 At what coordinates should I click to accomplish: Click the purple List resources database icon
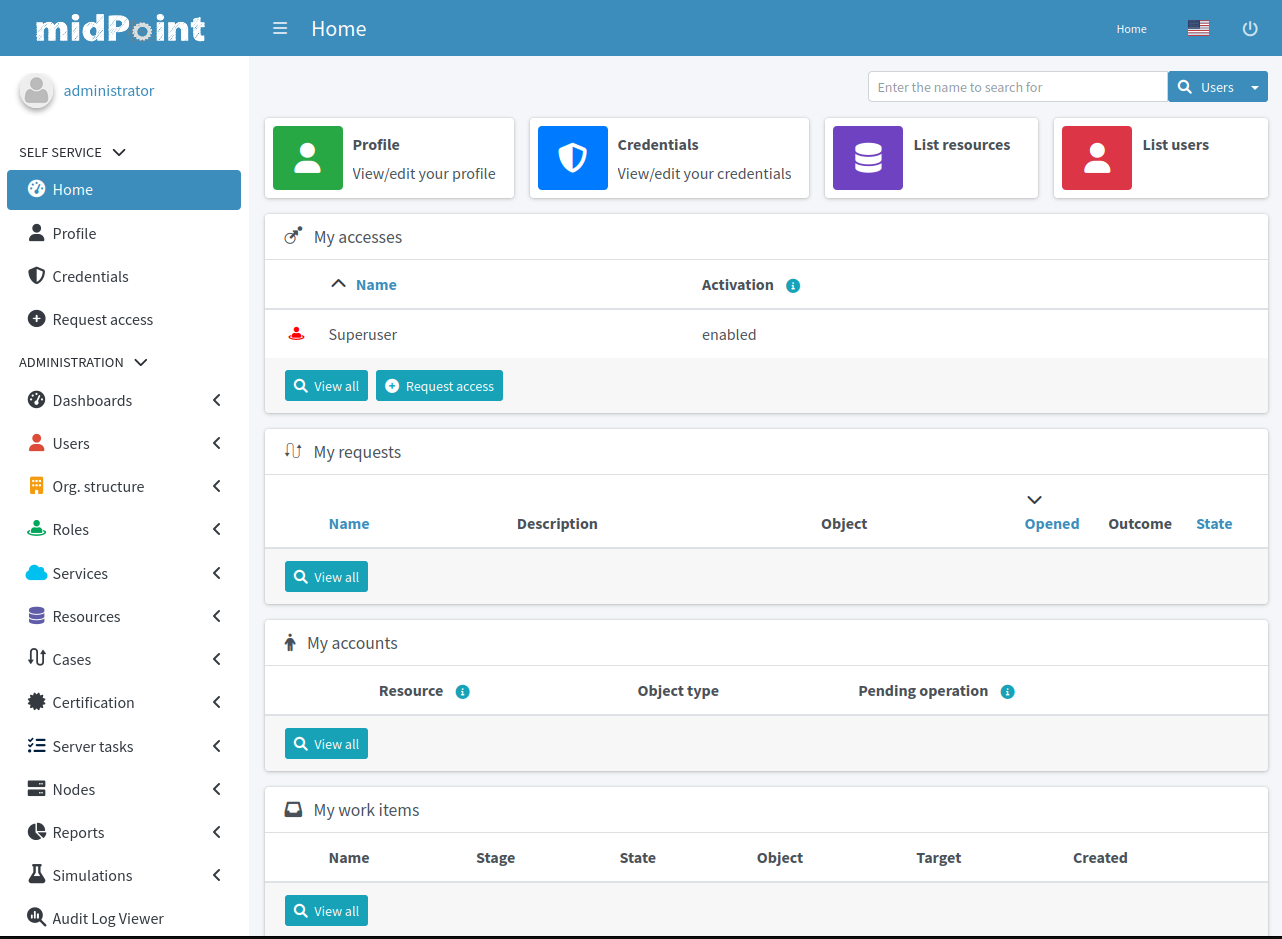(868, 158)
